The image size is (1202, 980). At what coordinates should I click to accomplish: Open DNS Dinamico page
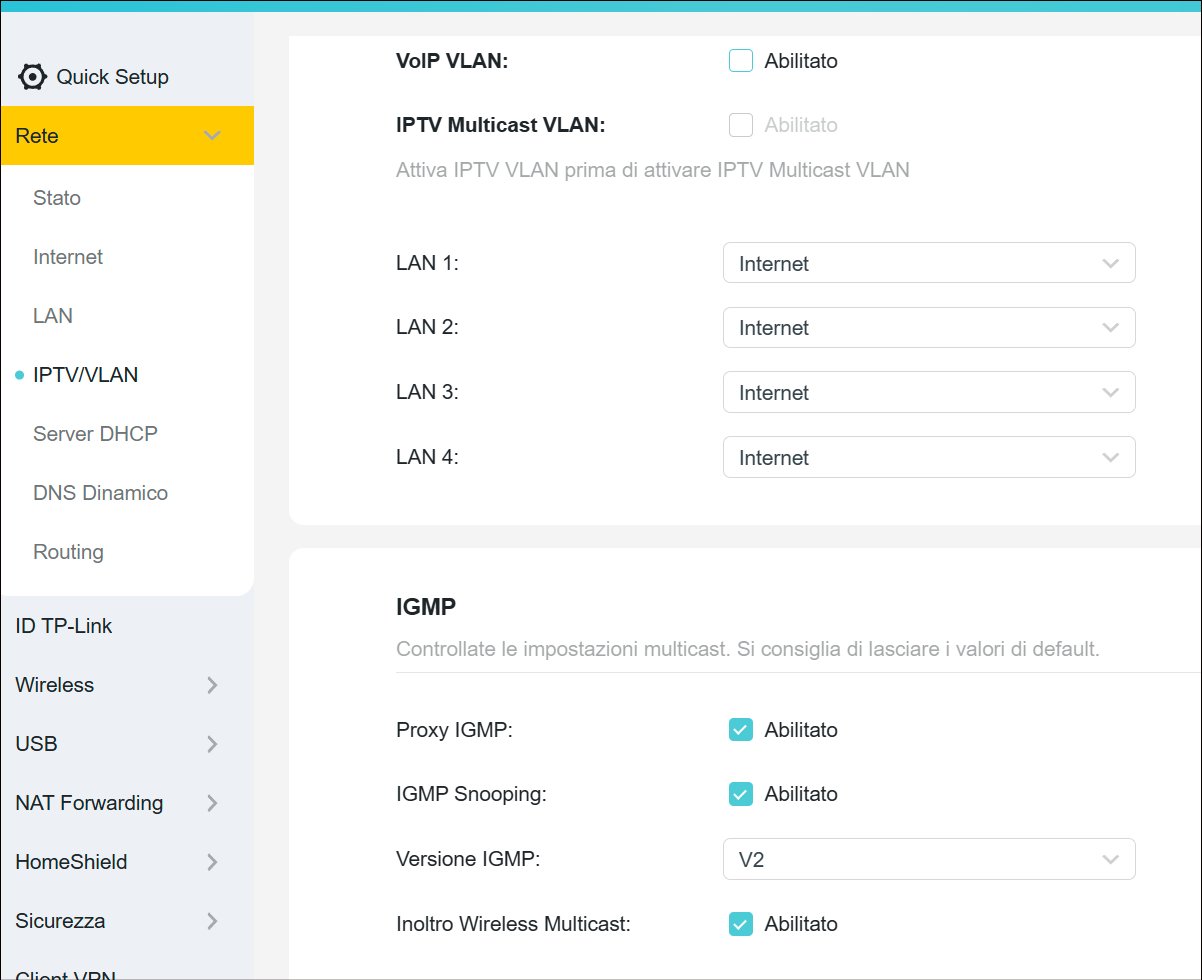[x=100, y=493]
